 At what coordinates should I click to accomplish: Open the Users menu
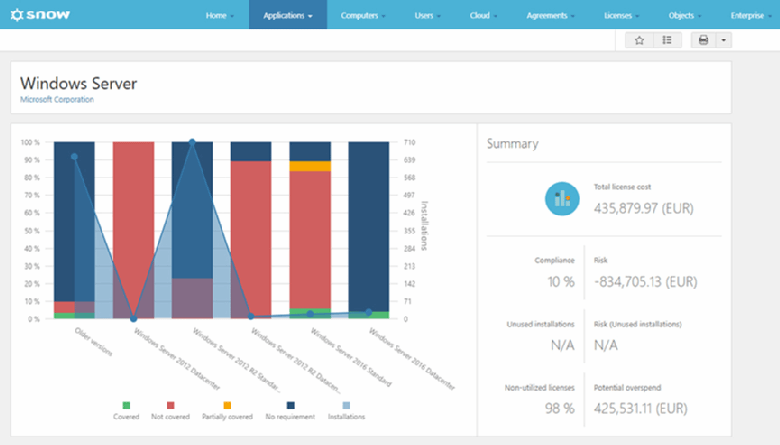pyautogui.click(x=427, y=15)
